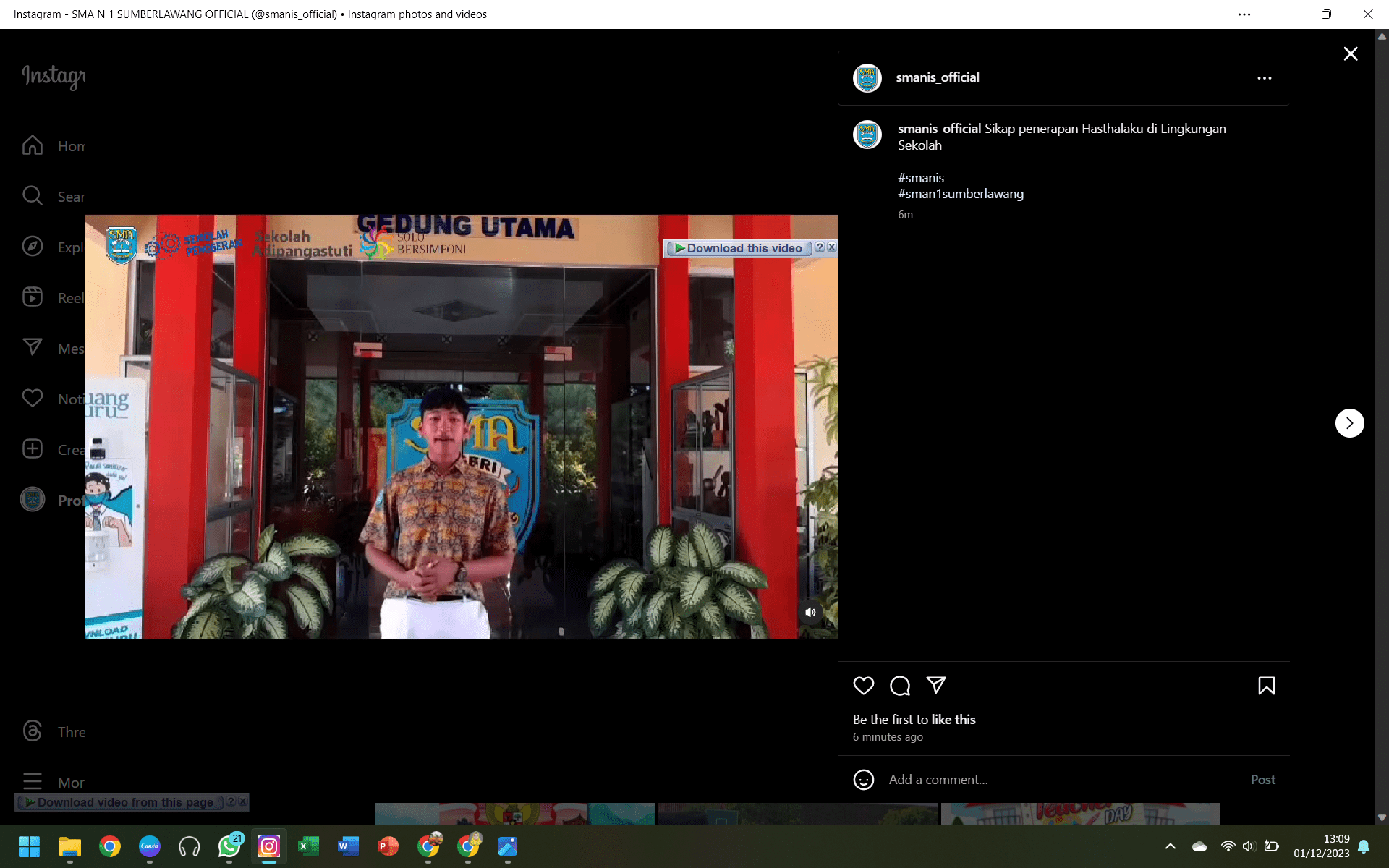Viewport: 1389px width, 868px height.
Task: Open comment bubble icon under post
Action: click(x=899, y=686)
